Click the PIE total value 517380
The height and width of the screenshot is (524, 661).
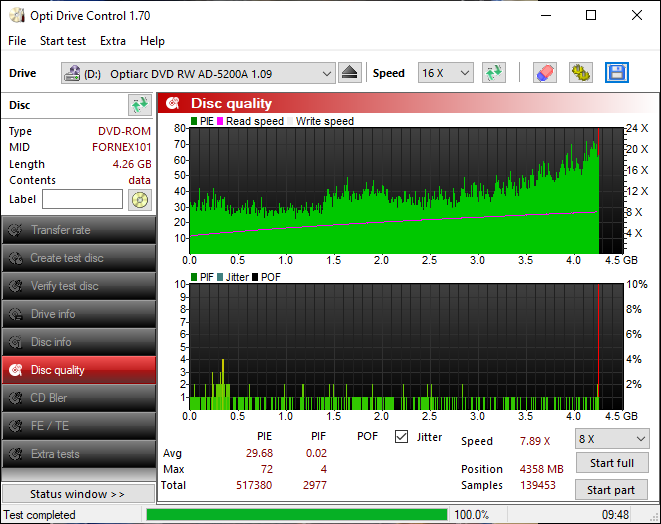pyautogui.click(x=254, y=485)
